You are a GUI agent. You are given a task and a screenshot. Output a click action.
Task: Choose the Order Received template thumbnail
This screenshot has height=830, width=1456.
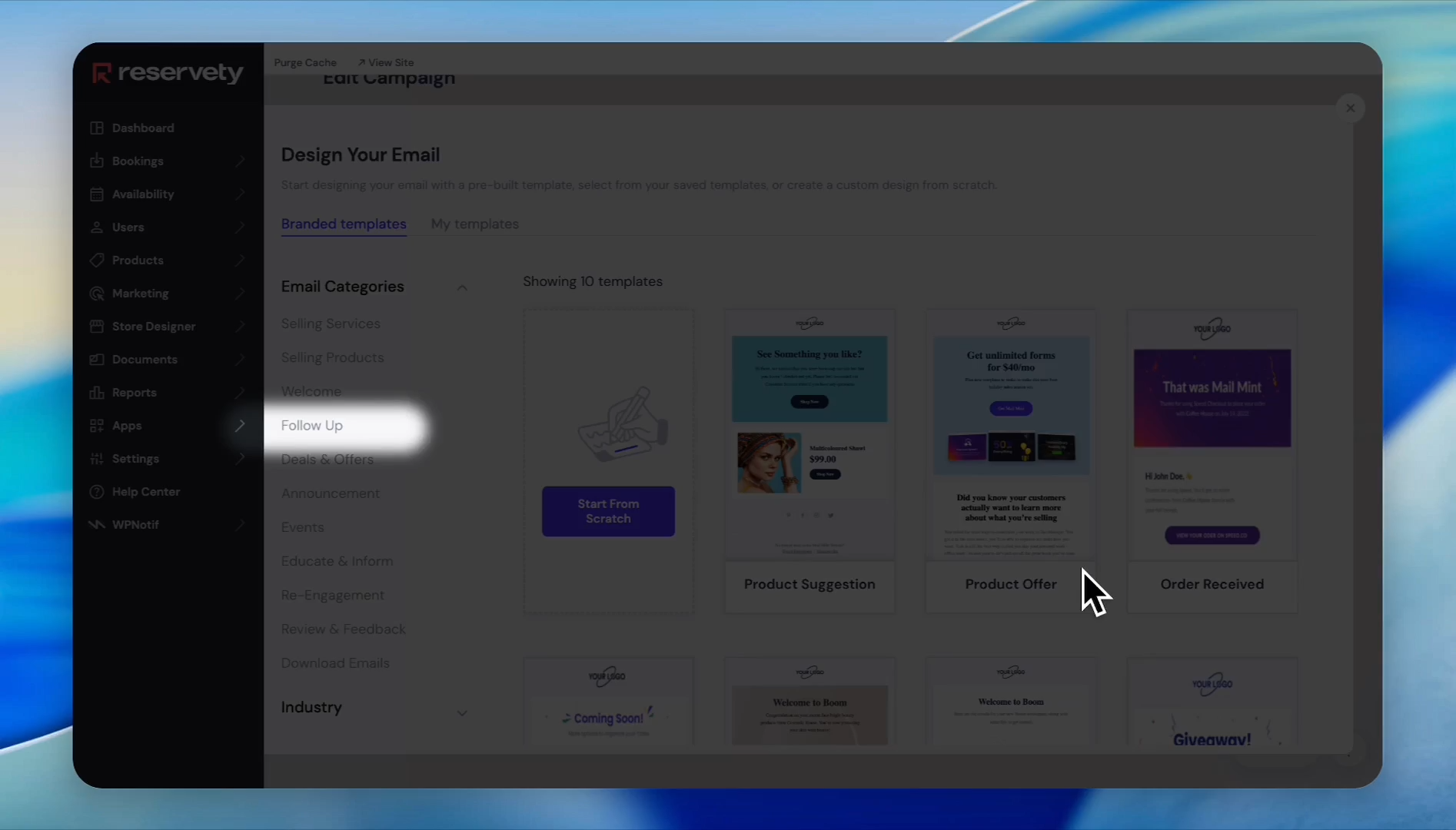[x=1212, y=435]
